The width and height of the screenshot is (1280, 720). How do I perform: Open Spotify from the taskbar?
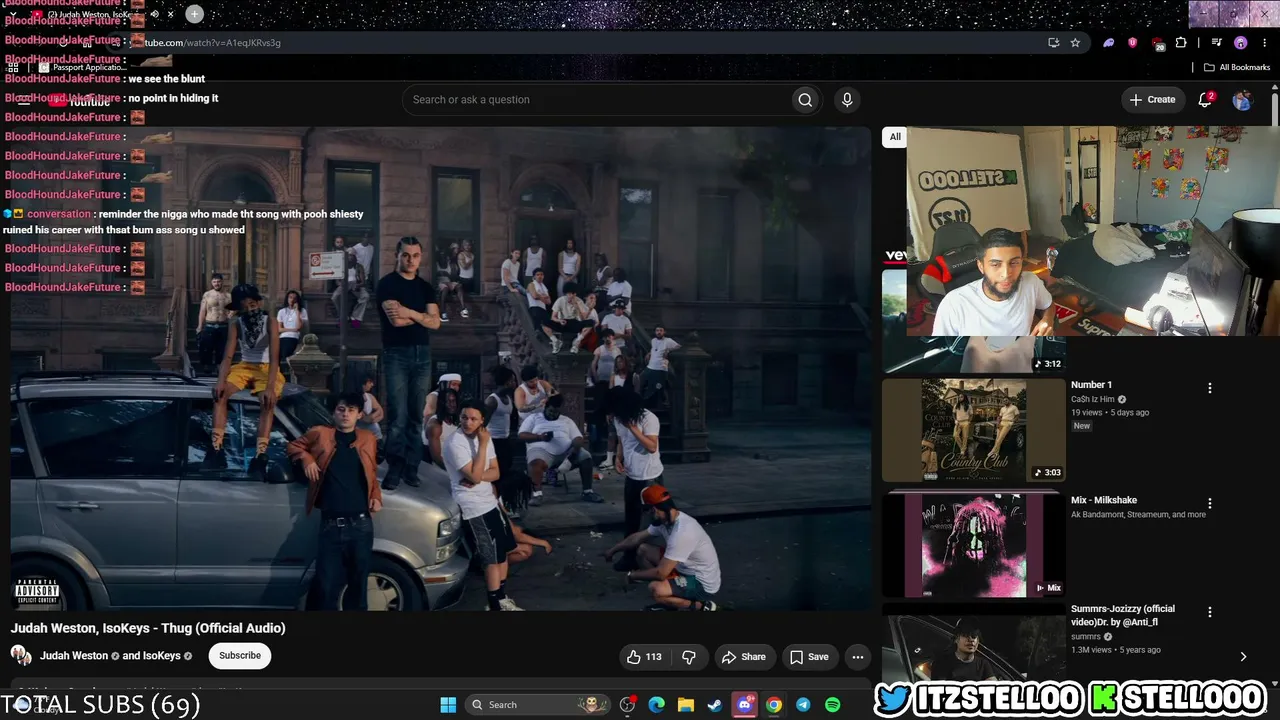[x=833, y=705]
